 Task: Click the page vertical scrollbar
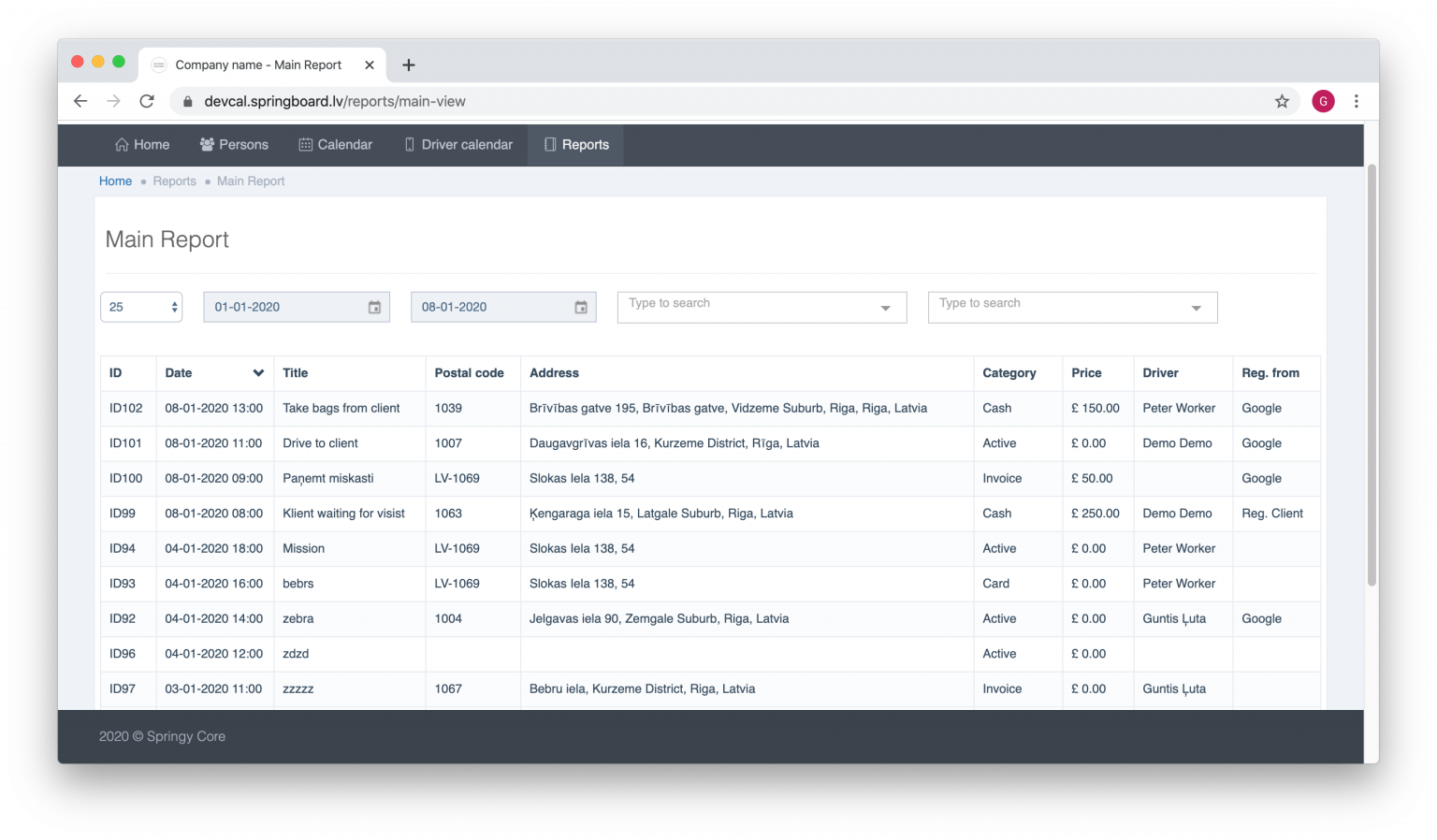1372,374
